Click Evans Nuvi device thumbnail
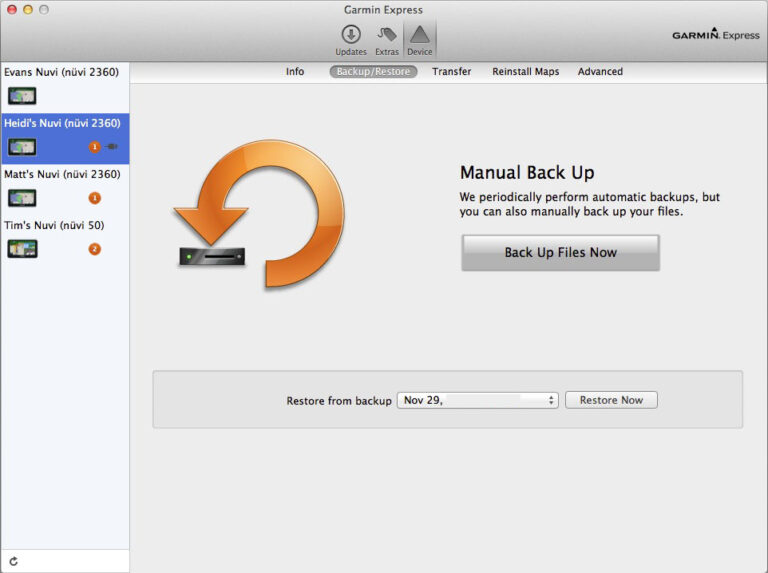This screenshot has height=573, width=768. [22, 96]
